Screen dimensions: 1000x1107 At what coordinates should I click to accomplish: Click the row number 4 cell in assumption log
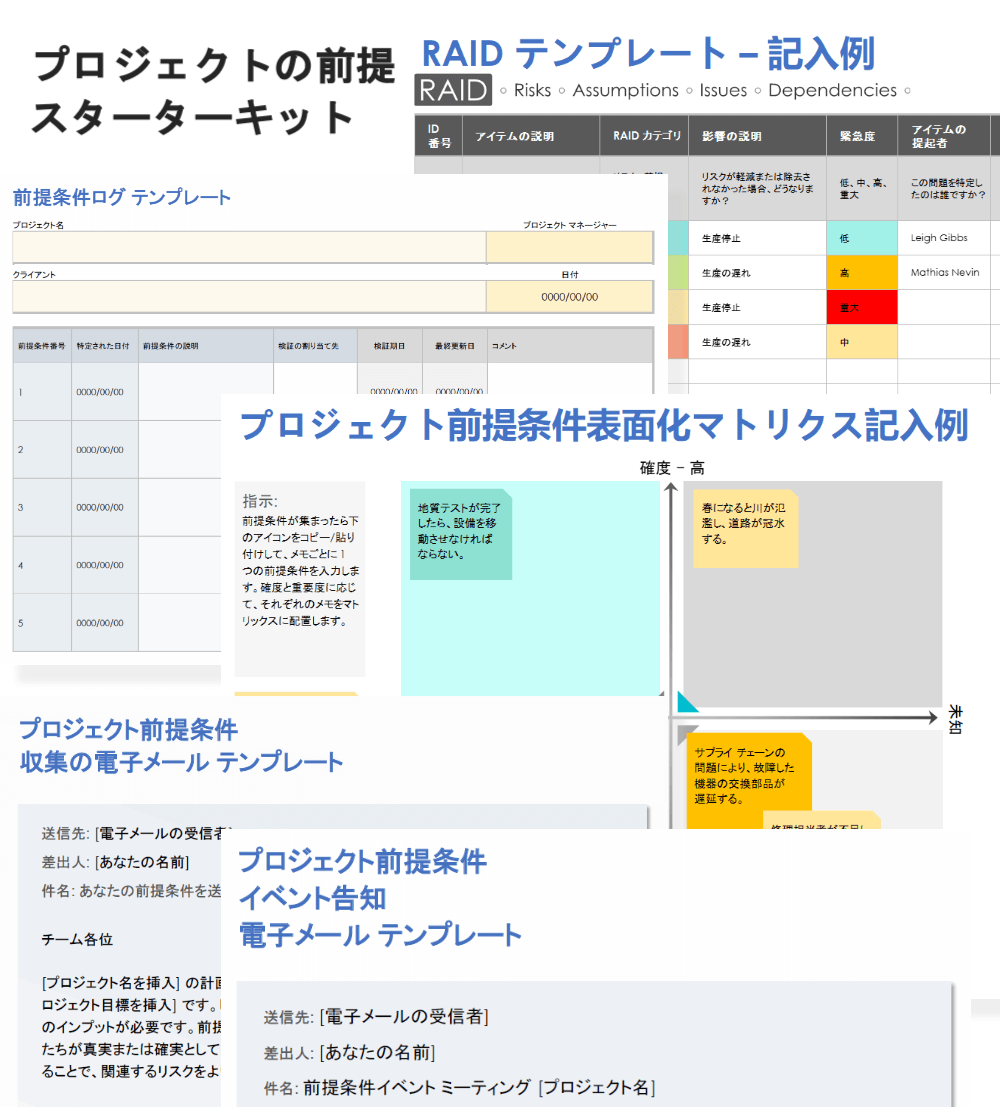tap(42, 566)
